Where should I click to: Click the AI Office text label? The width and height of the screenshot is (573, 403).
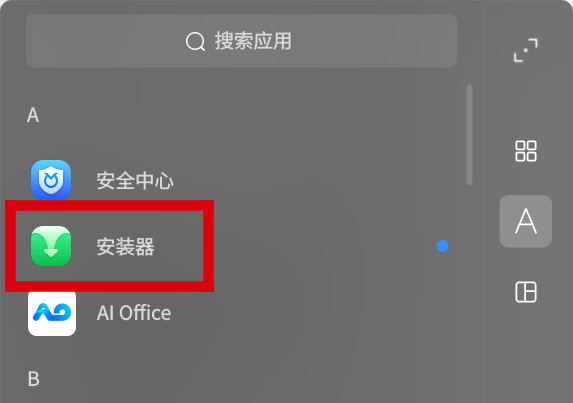point(134,313)
